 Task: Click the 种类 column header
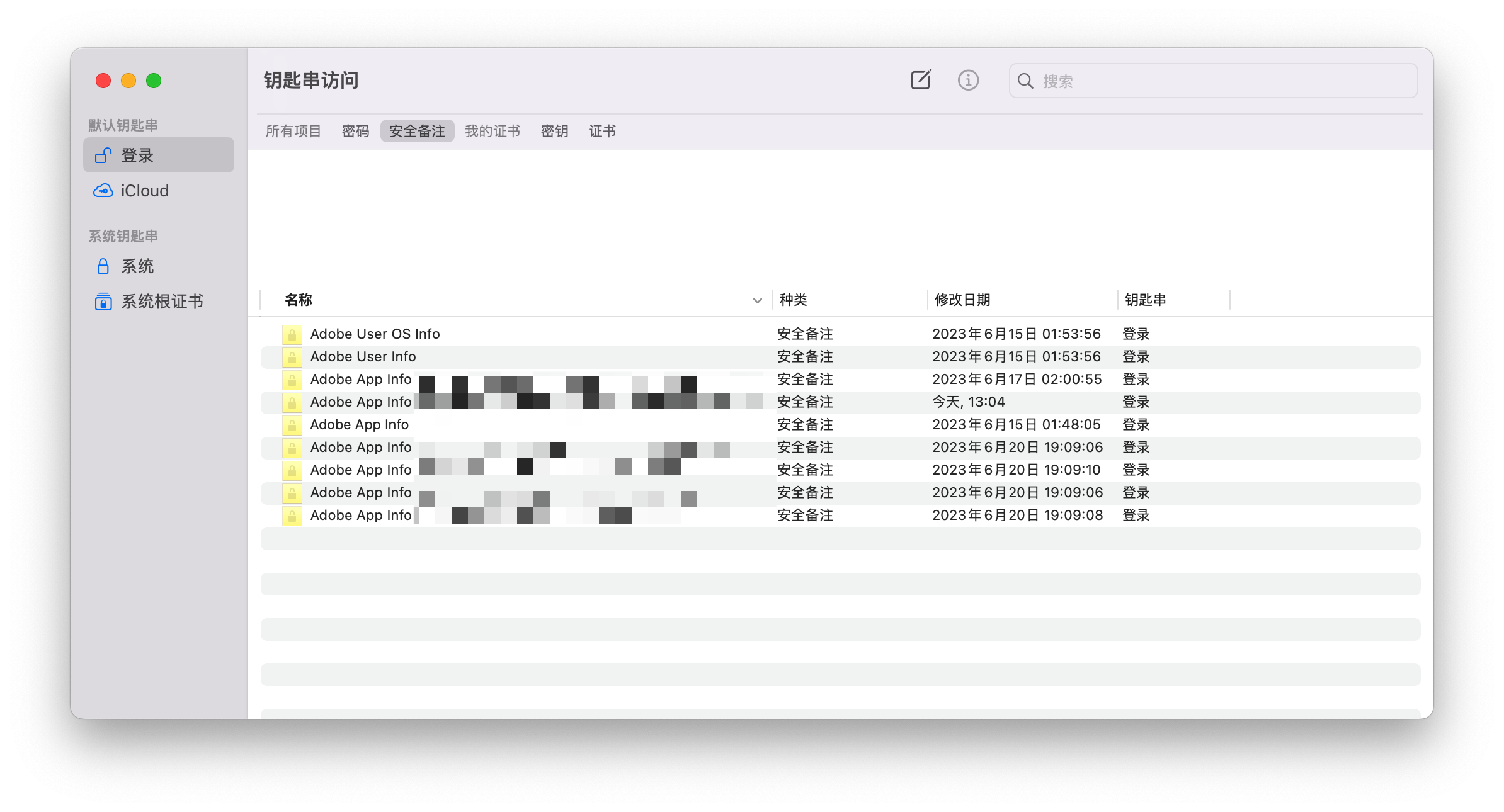(x=793, y=300)
